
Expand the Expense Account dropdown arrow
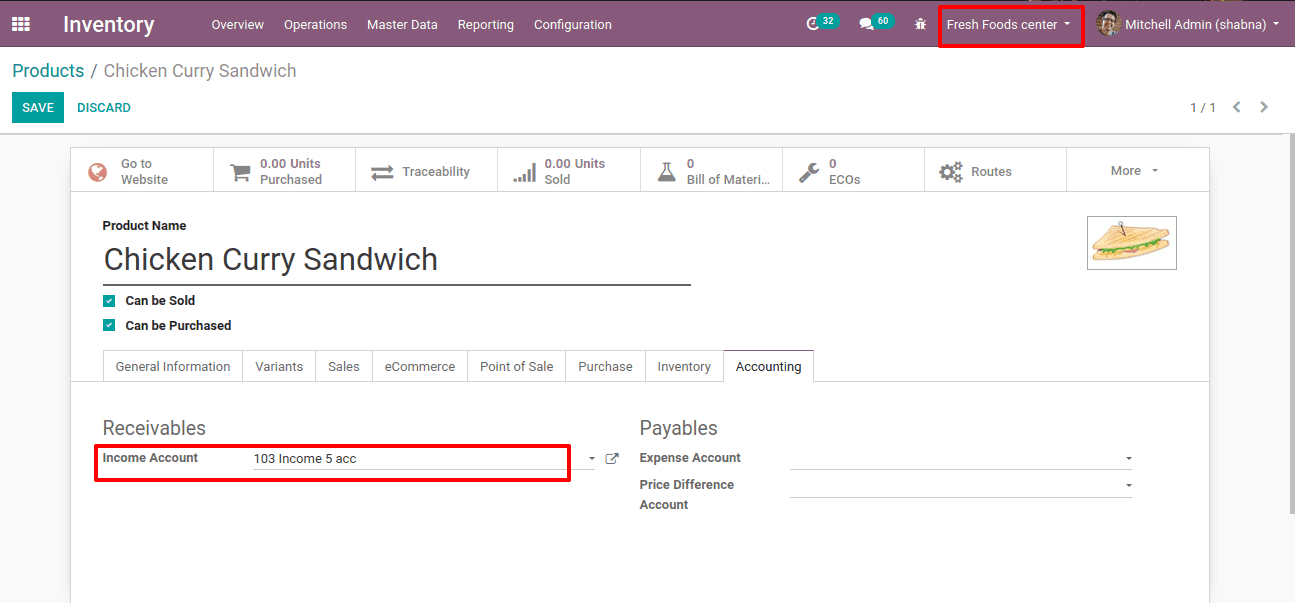coord(1128,459)
